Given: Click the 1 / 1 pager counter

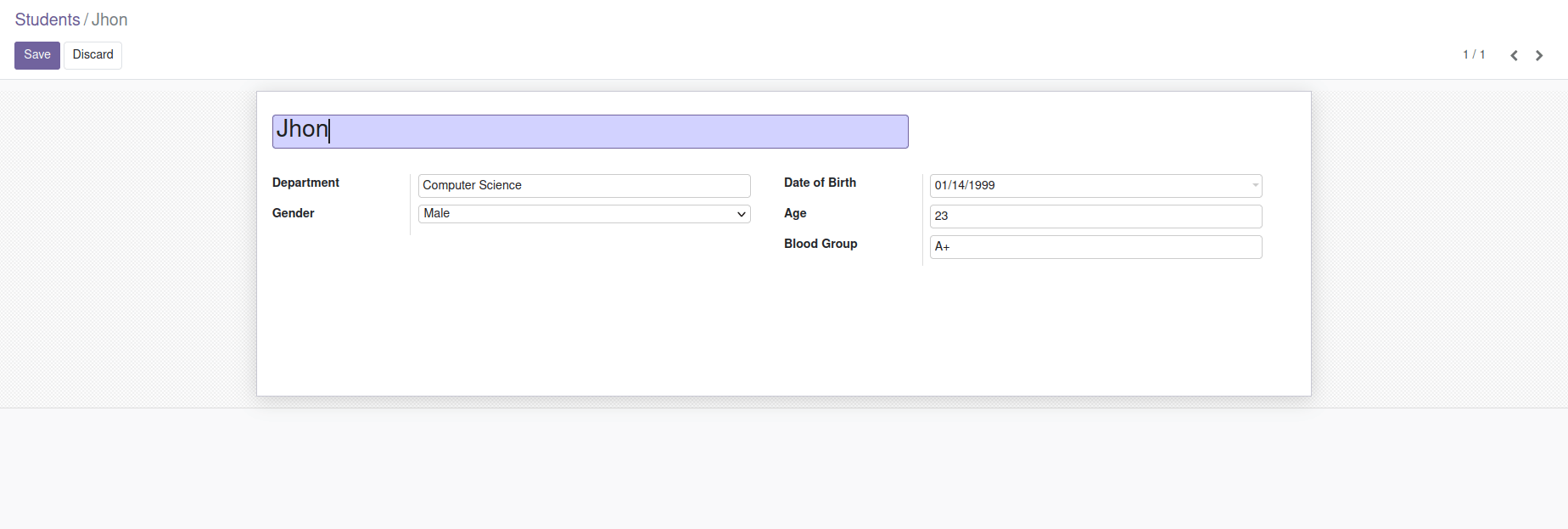Looking at the screenshot, I should (1474, 55).
